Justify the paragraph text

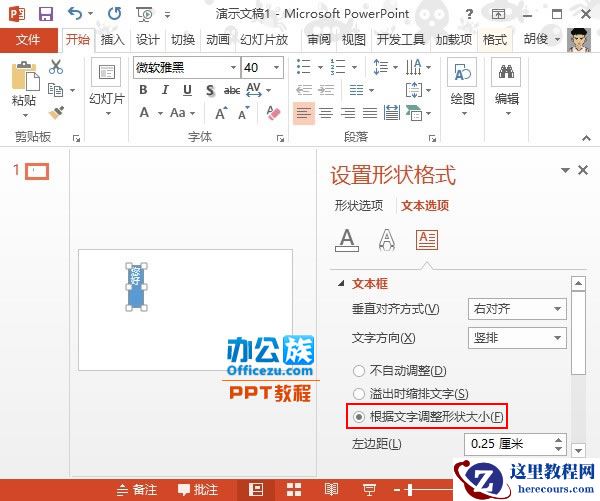pyautogui.click(x=370, y=113)
